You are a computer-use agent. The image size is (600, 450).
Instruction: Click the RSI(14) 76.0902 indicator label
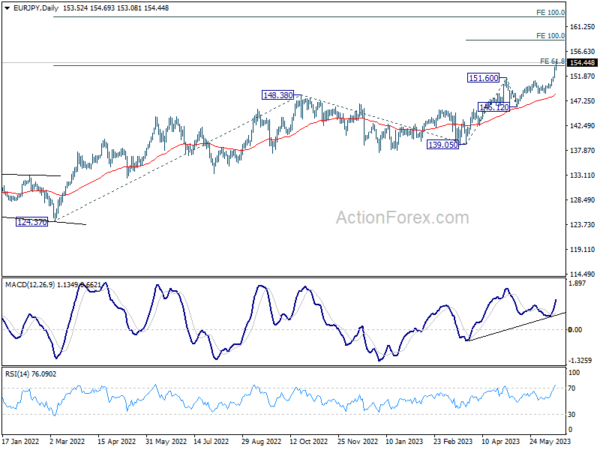(x=31, y=374)
